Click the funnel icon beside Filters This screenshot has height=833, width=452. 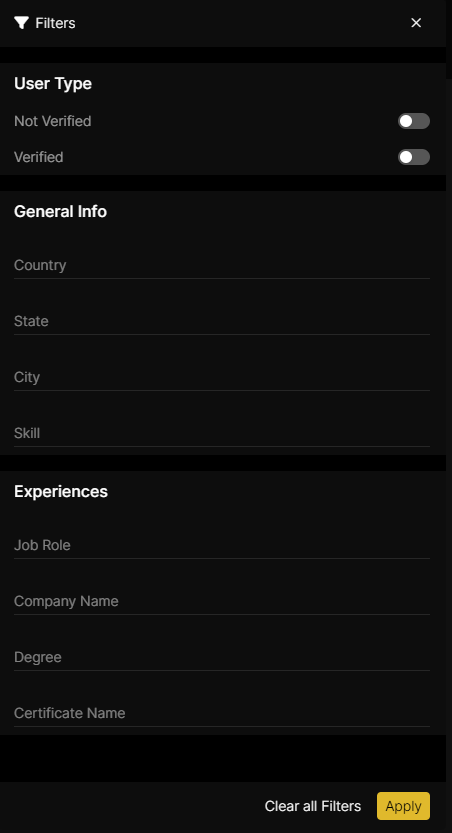21,23
